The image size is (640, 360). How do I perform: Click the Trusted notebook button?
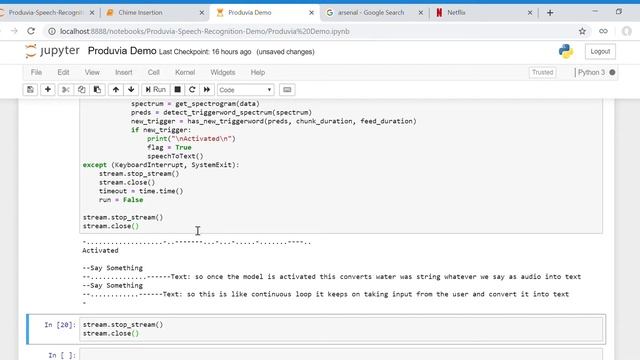542,73
